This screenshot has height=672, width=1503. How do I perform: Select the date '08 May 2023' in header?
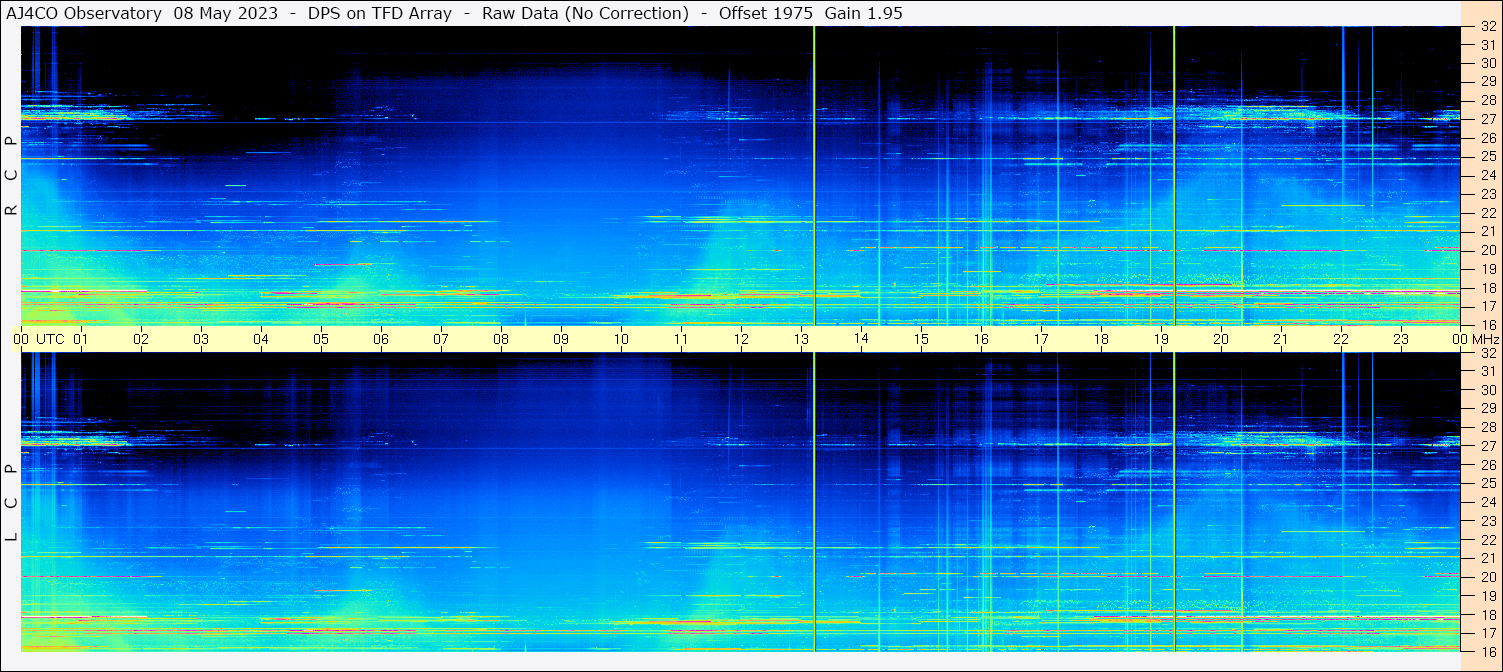226,14
